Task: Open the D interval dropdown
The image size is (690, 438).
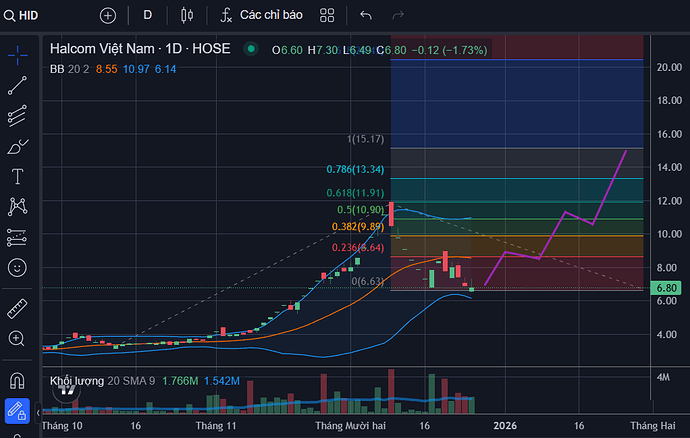Action: (x=148, y=15)
